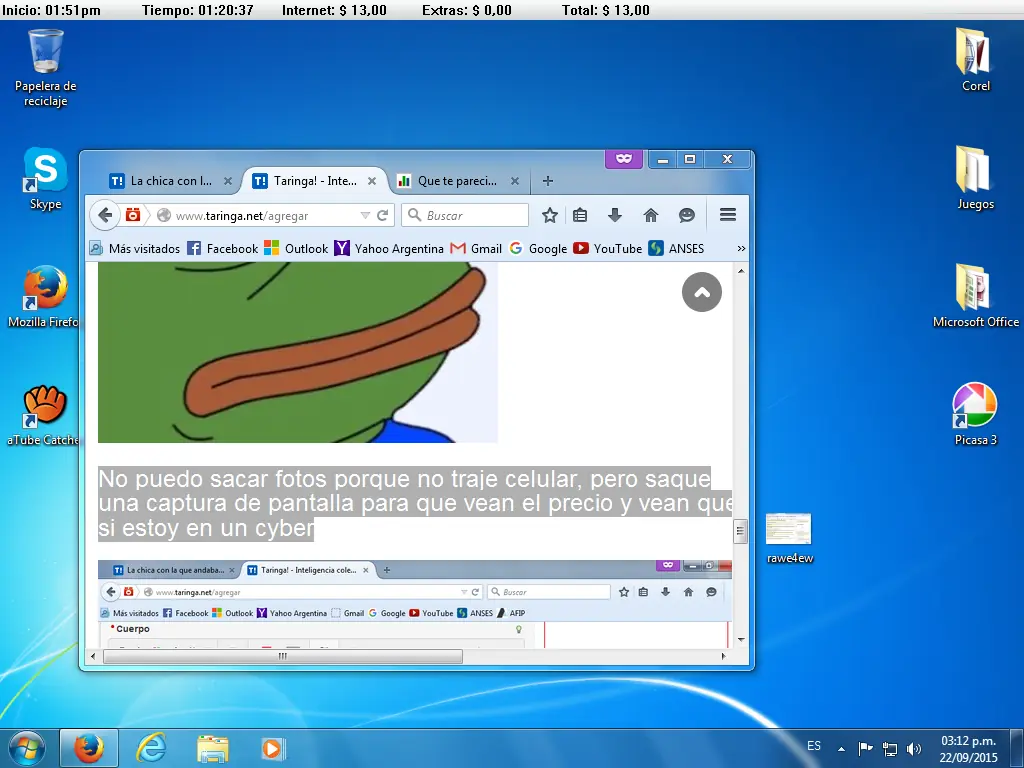Open the URL history dropdown arrow
The width and height of the screenshot is (1024, 768).
coord(364,216)
